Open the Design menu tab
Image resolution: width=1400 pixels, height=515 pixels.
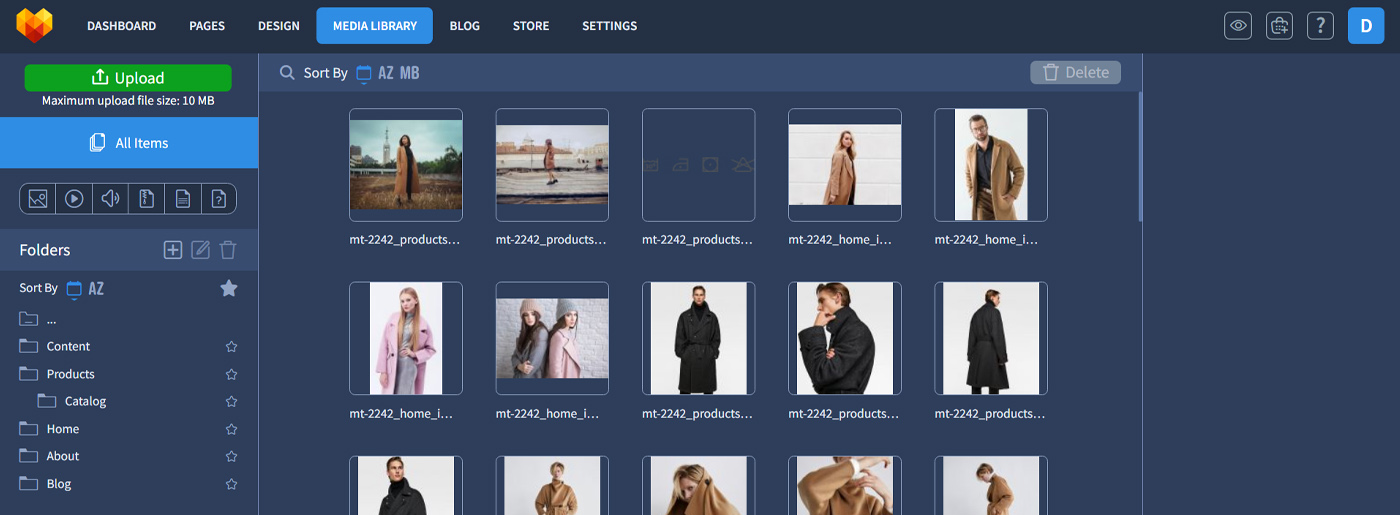click(x=279, y=26)
